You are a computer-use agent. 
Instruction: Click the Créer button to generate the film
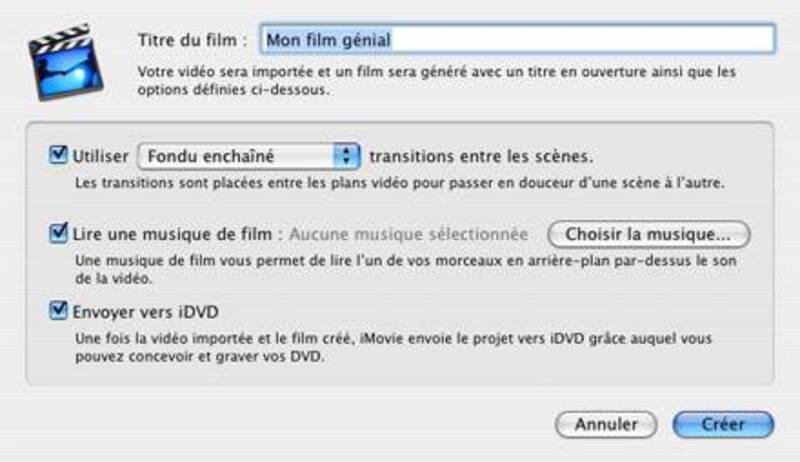pos(723,424)
